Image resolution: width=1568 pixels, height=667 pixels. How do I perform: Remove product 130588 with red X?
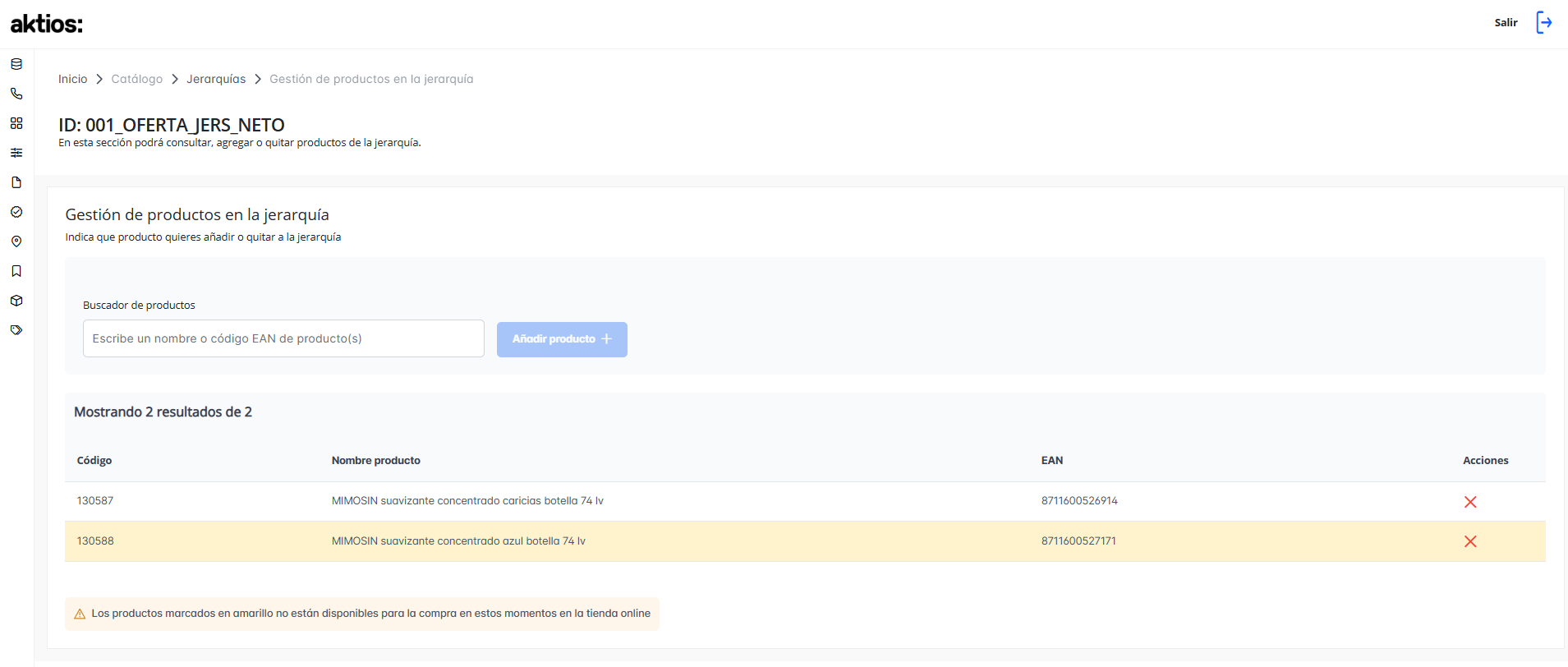[x=1470, y=541]
